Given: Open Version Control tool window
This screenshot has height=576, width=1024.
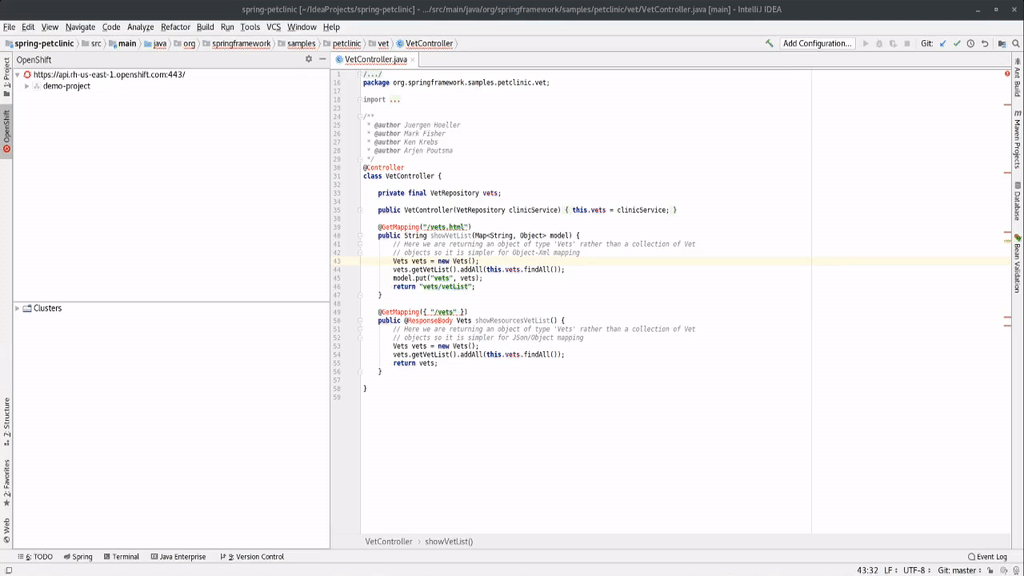Looking at the screenshot, I should (x=252, y=557).
